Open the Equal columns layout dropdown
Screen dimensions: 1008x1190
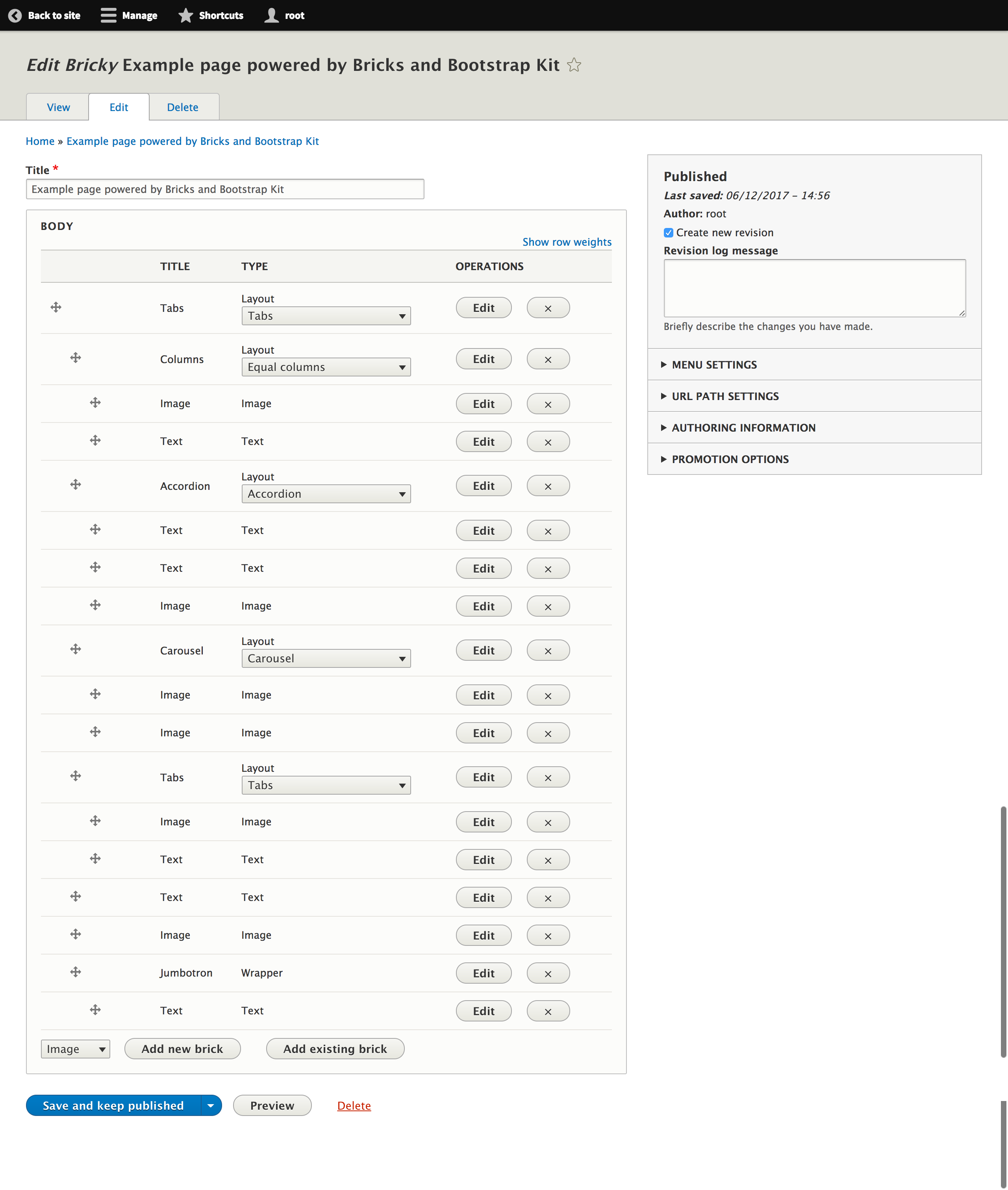326,367
